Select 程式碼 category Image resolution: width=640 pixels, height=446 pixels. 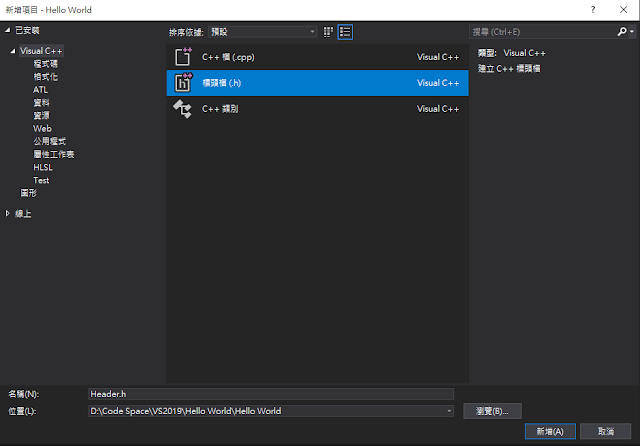(x=45, y=64)
